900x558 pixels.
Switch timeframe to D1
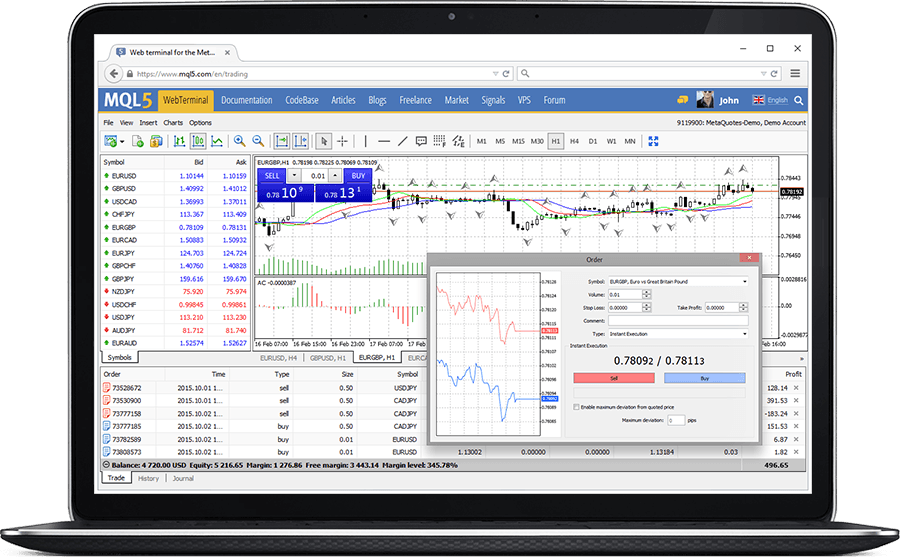click(593, 141)
